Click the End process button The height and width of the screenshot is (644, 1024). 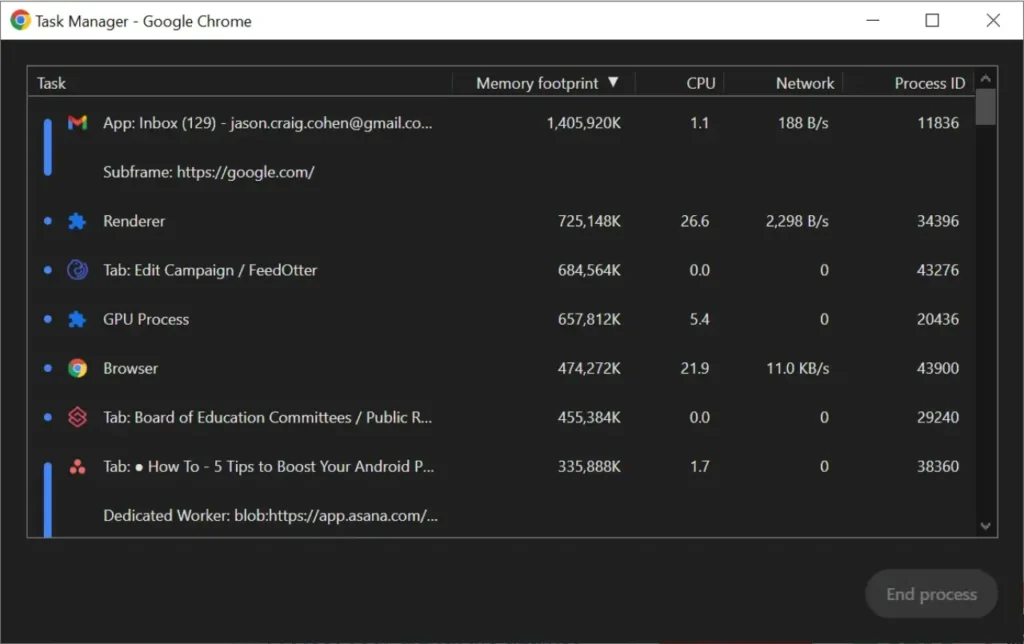coord(931,594)
